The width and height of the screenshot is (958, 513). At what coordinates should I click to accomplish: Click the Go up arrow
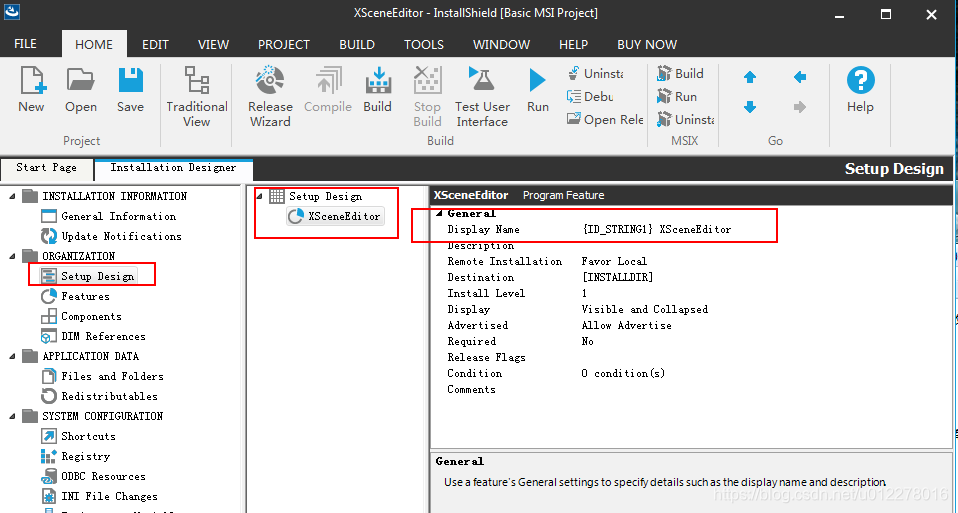coord(750,77)
